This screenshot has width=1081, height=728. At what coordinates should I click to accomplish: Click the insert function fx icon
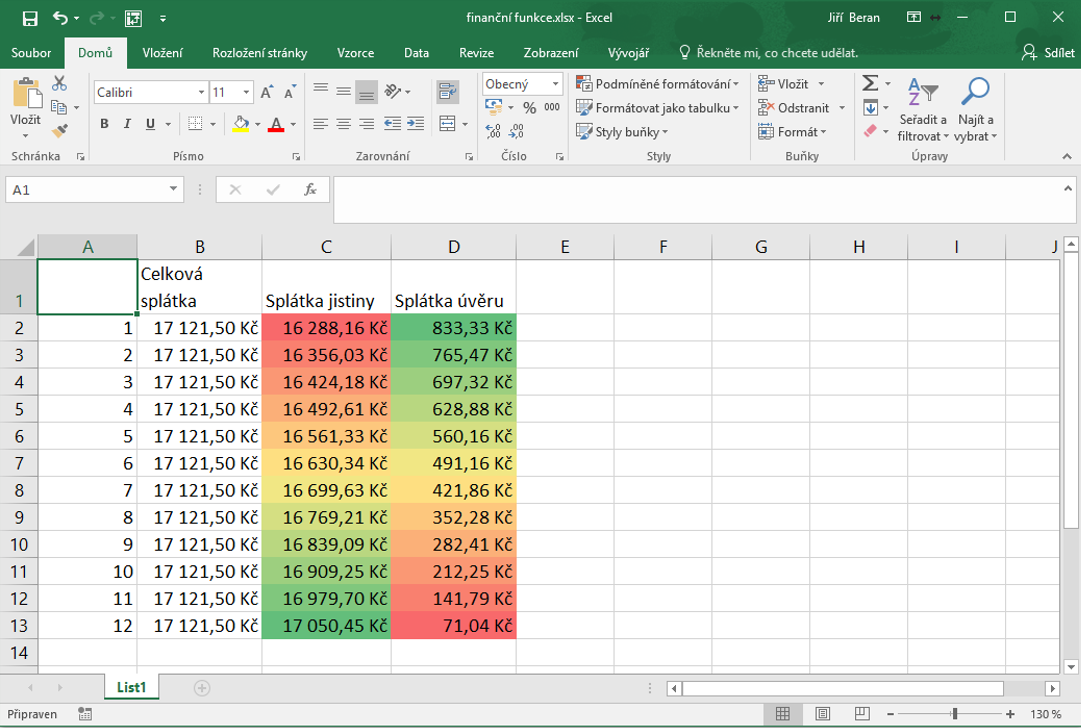(310, 190)
